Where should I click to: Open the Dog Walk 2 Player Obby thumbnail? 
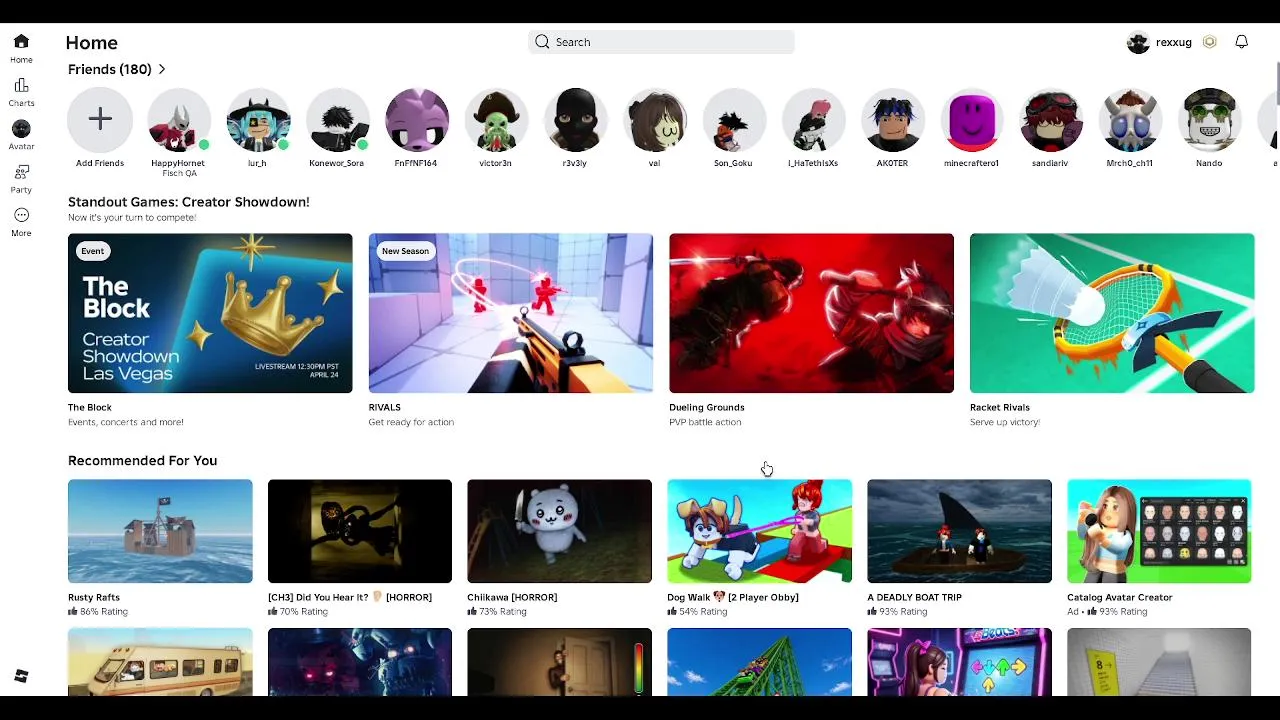(x=759, y=531)
